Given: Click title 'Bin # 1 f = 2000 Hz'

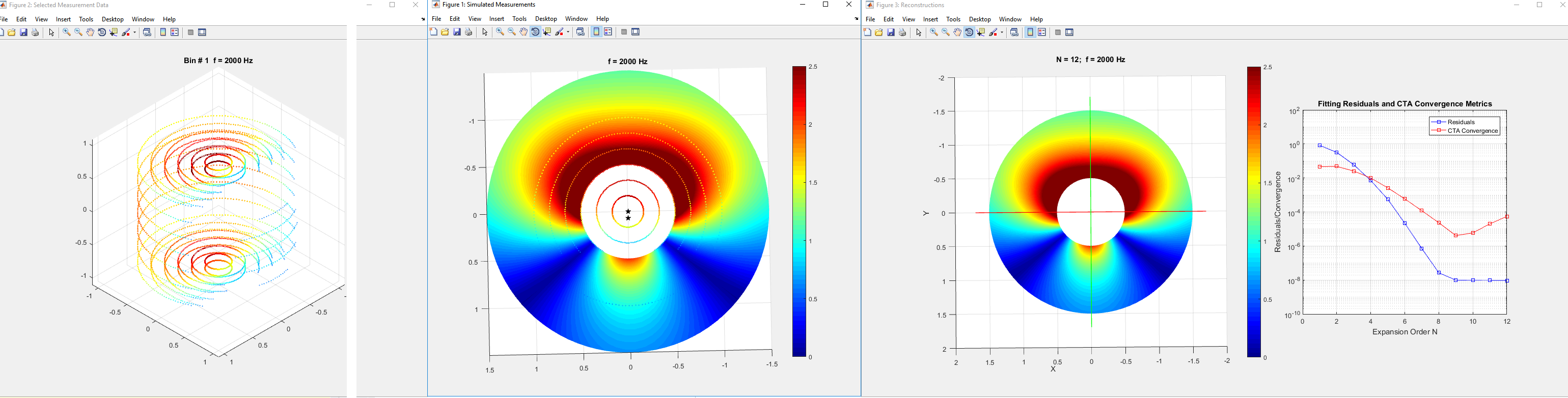Looking at the screenshot, I should (218, 60).
